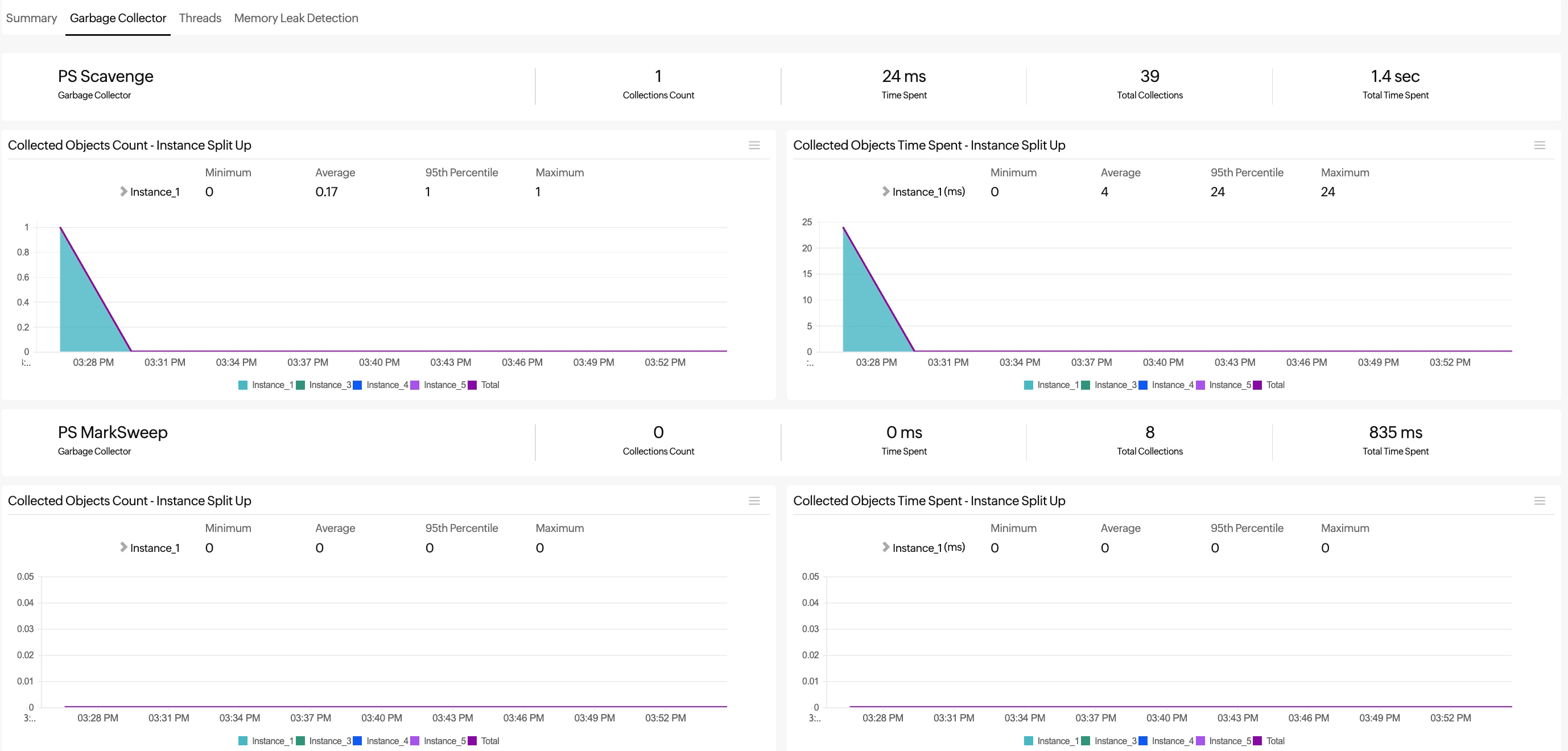Open hamburger menu of PS MarkSweep time chart
The image size is (1568, 751).
[1540, 501]
